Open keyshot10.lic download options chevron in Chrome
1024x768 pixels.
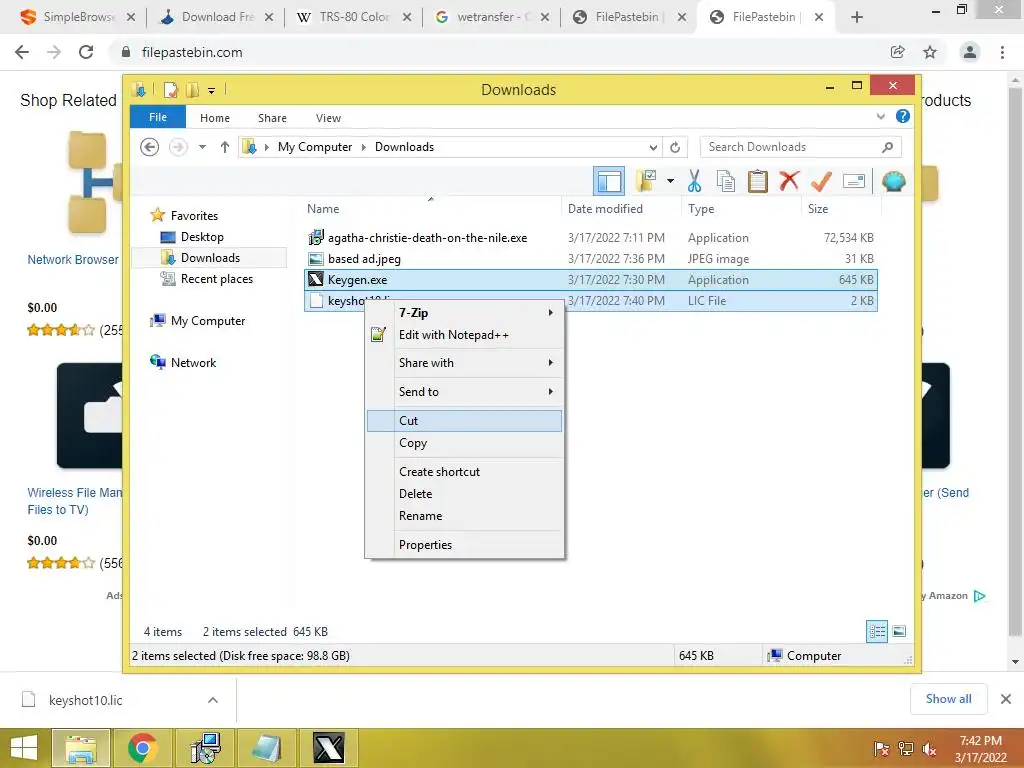213,700
